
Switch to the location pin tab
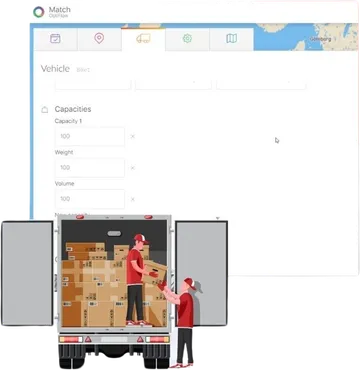pos(99,39)
